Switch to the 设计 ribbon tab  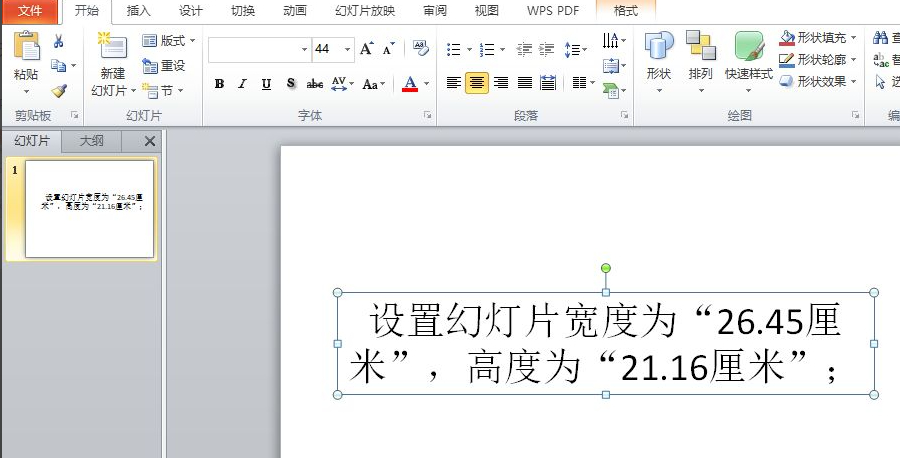[x=191, y=11]
